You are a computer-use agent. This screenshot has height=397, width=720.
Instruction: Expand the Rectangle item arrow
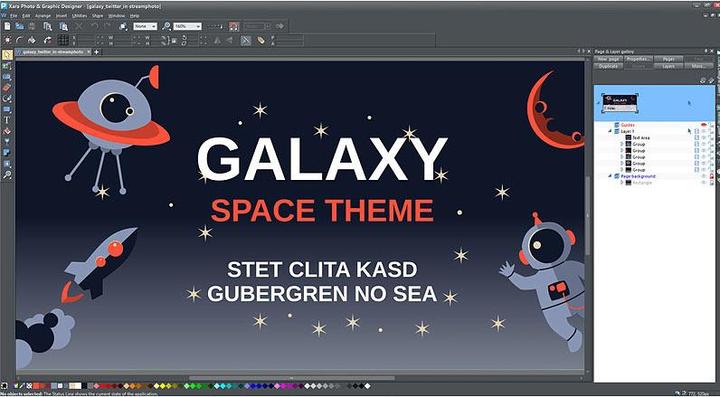tap(622, 183)
